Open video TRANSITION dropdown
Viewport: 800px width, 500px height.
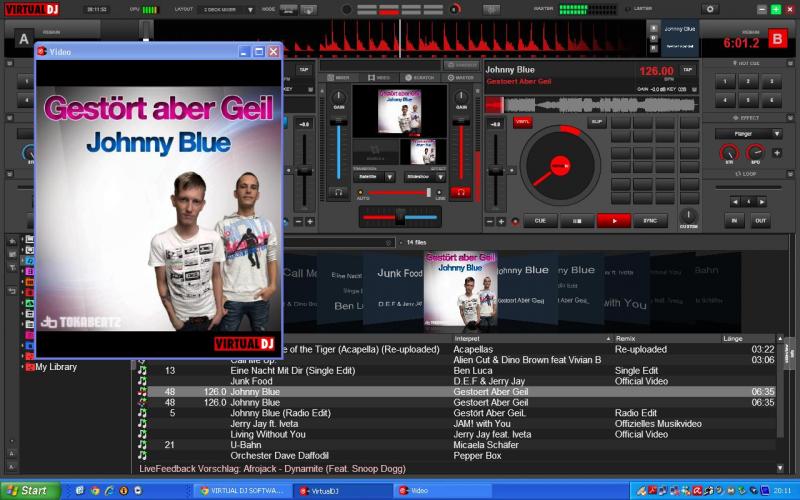(373, 177)
